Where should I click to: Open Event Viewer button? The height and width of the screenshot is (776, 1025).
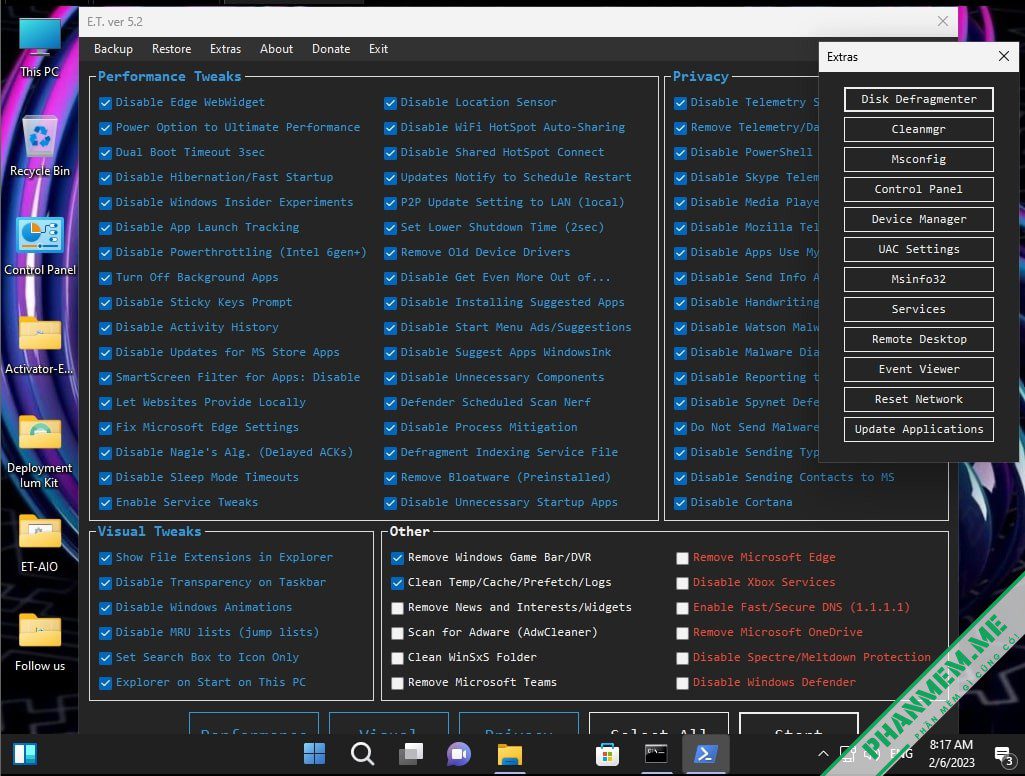coord(918,369)
